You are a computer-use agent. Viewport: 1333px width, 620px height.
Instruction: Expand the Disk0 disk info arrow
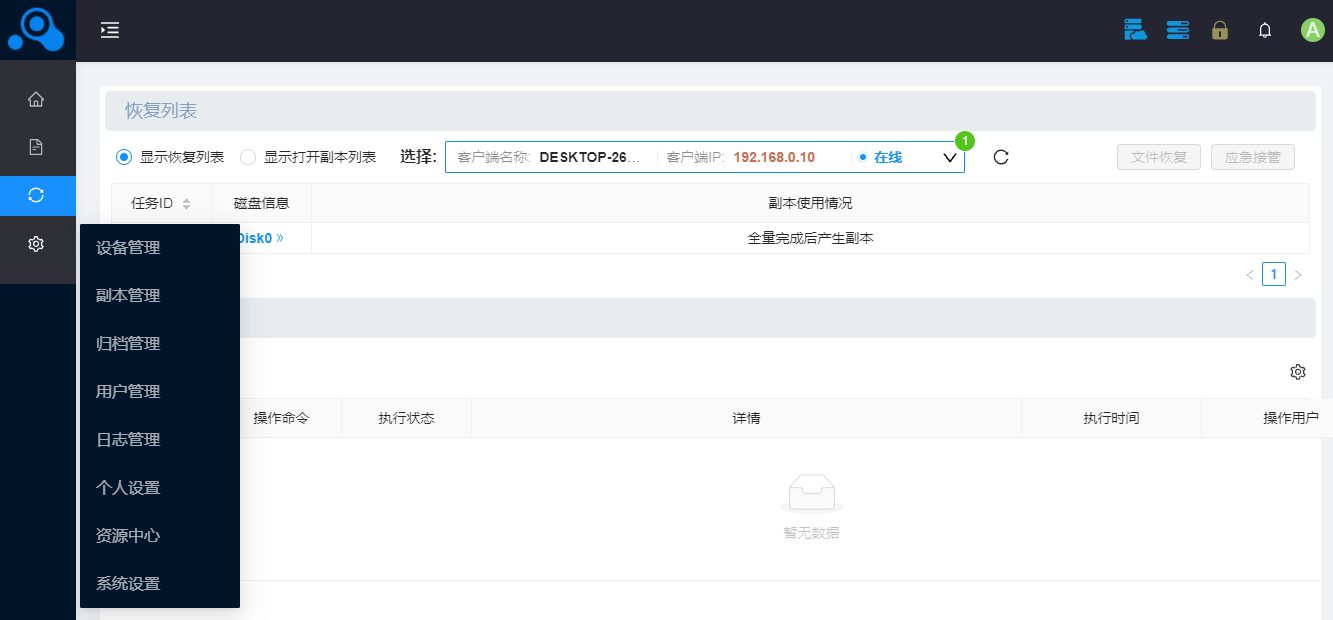(x=280, y=238)
